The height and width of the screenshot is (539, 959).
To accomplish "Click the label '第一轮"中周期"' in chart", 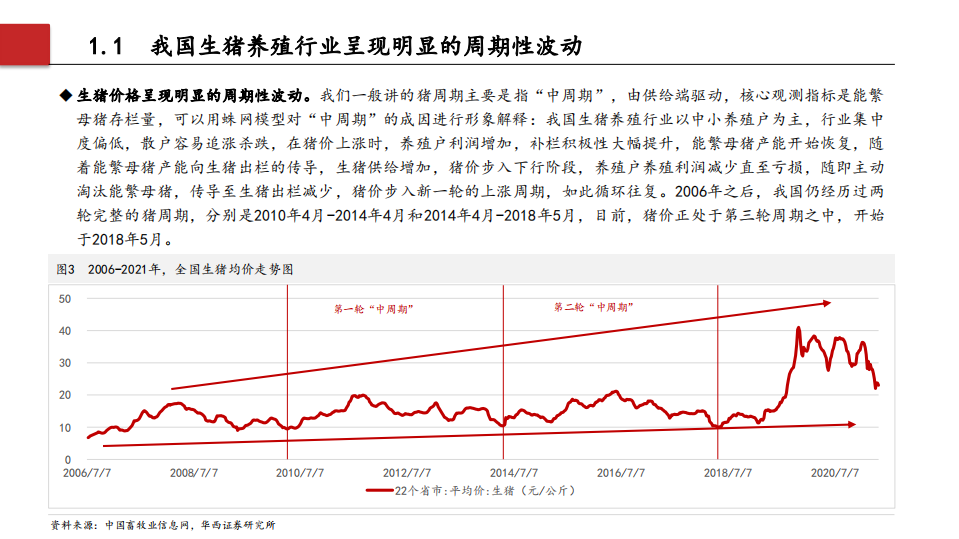I will pos(374,309).
